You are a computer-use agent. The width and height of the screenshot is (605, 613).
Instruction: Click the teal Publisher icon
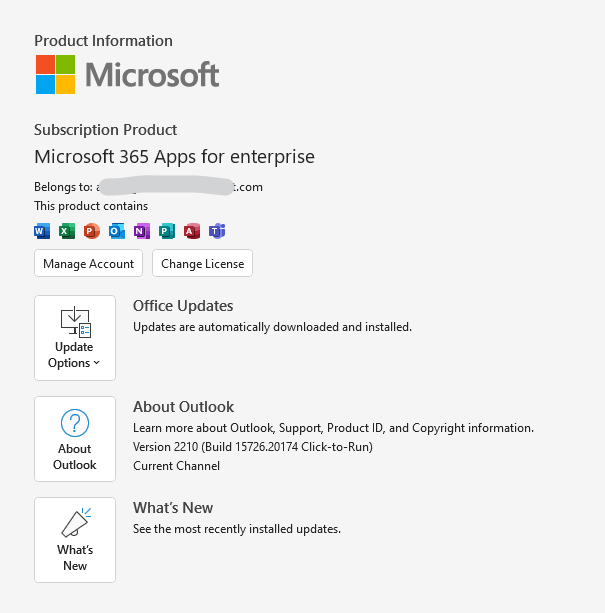pos(167,231)
